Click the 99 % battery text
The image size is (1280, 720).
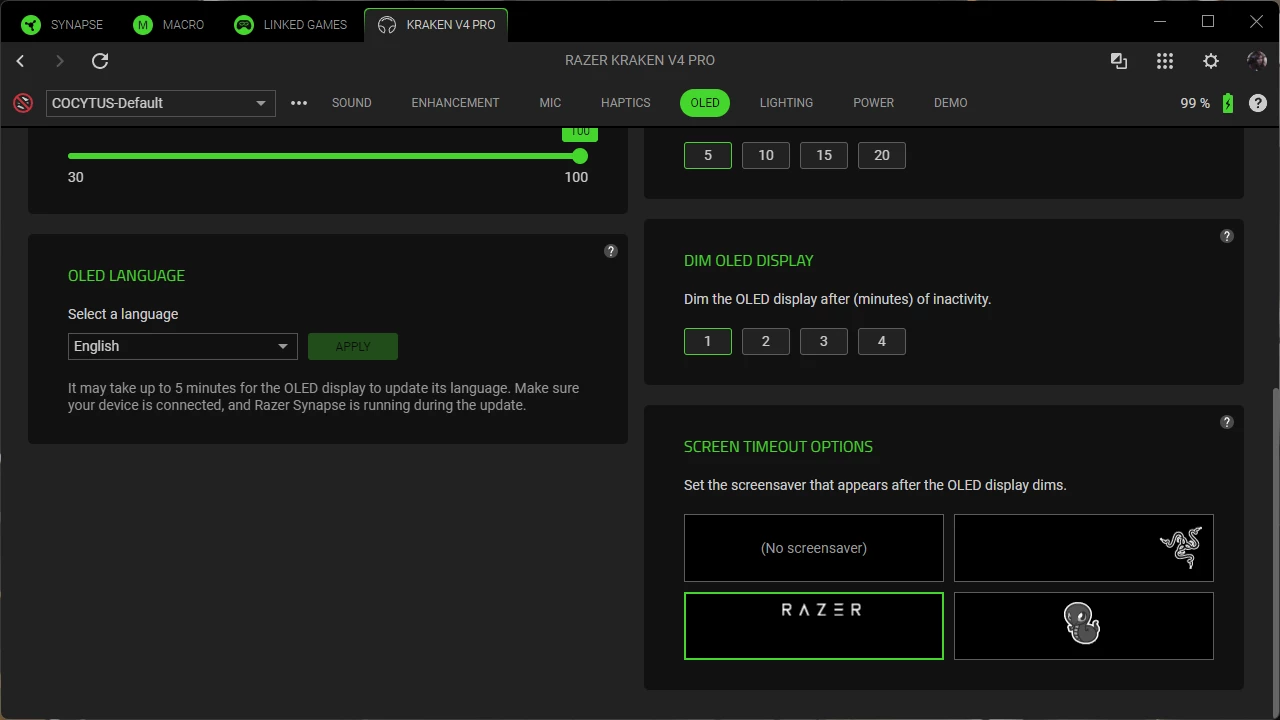(x=1195, y=103)
